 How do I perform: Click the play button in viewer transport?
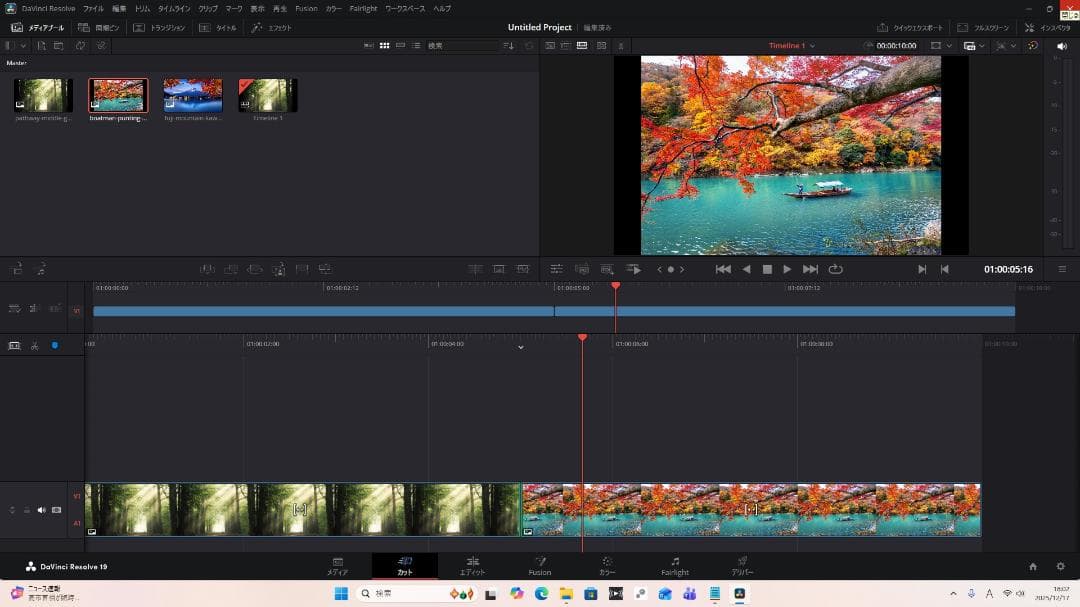787,269
